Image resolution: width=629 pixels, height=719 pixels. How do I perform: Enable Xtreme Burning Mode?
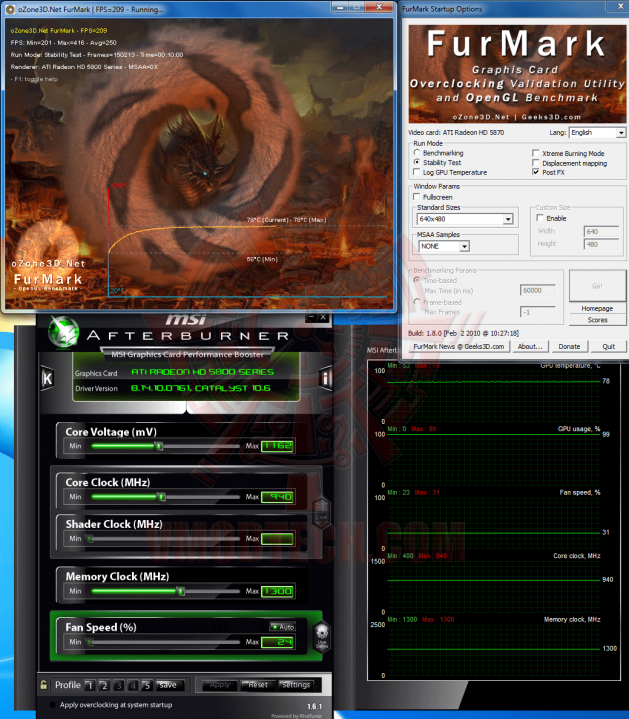tap(535, 153)
